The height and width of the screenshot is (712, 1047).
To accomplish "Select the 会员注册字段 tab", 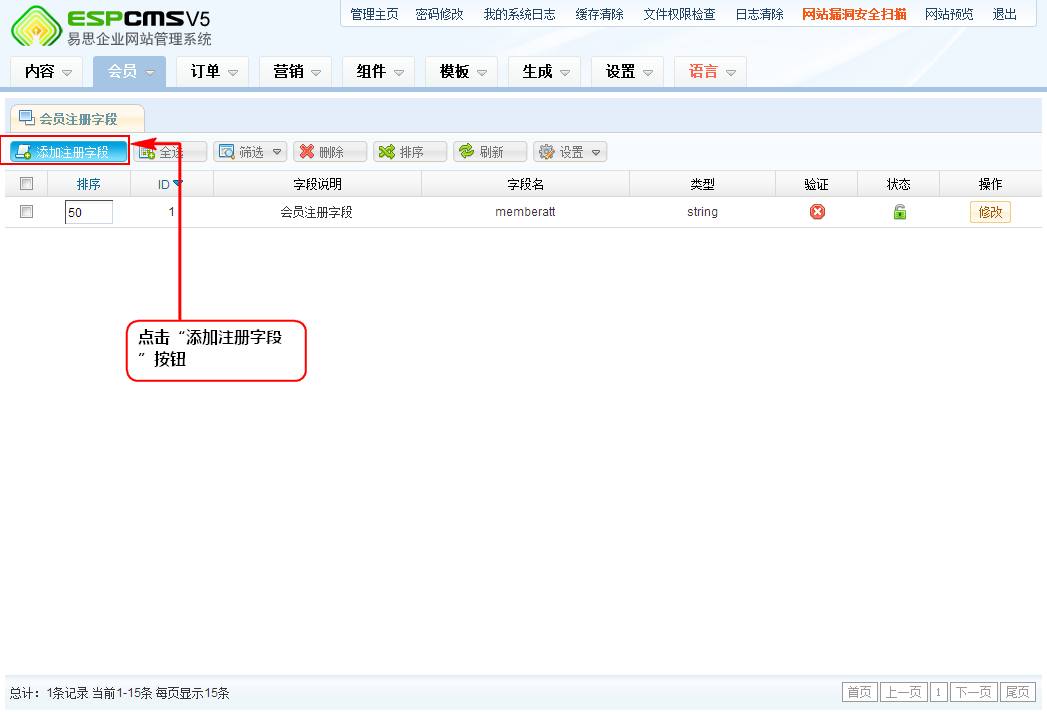I will click(77, 119).
